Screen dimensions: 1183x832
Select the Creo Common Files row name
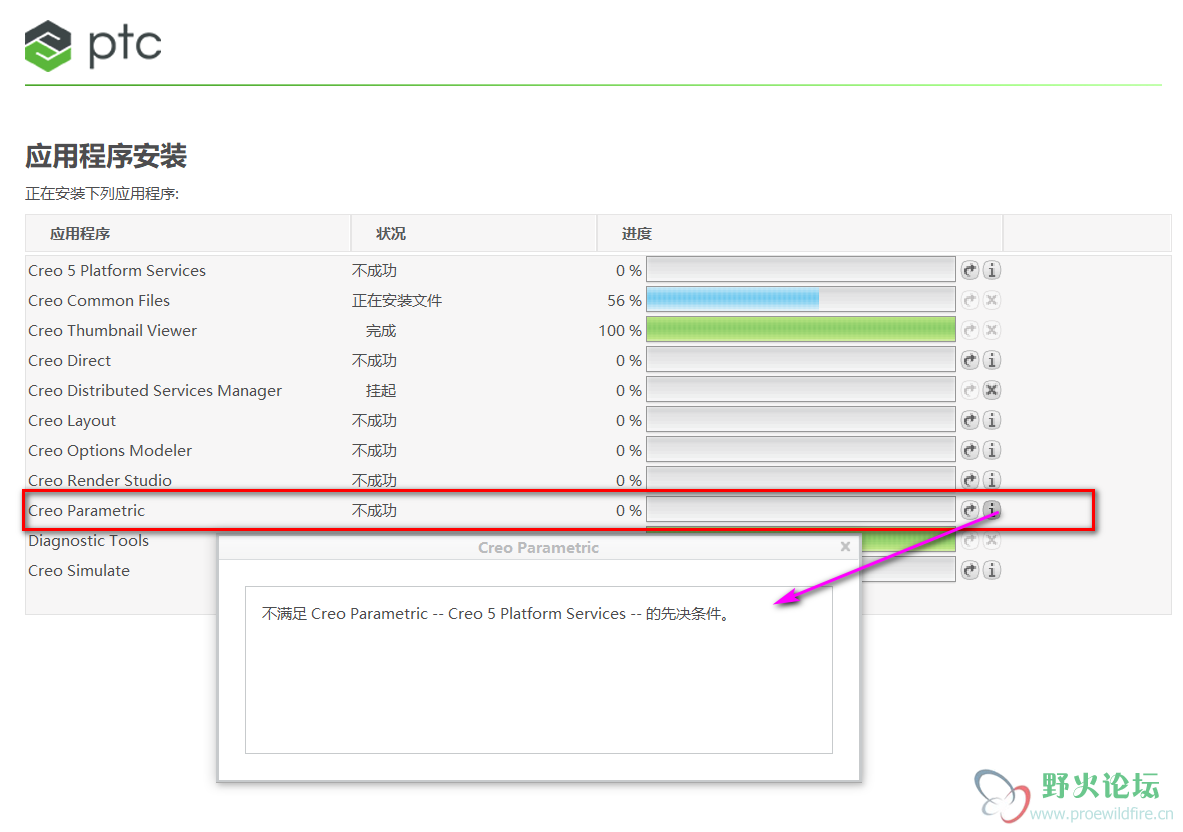[99, 300]
